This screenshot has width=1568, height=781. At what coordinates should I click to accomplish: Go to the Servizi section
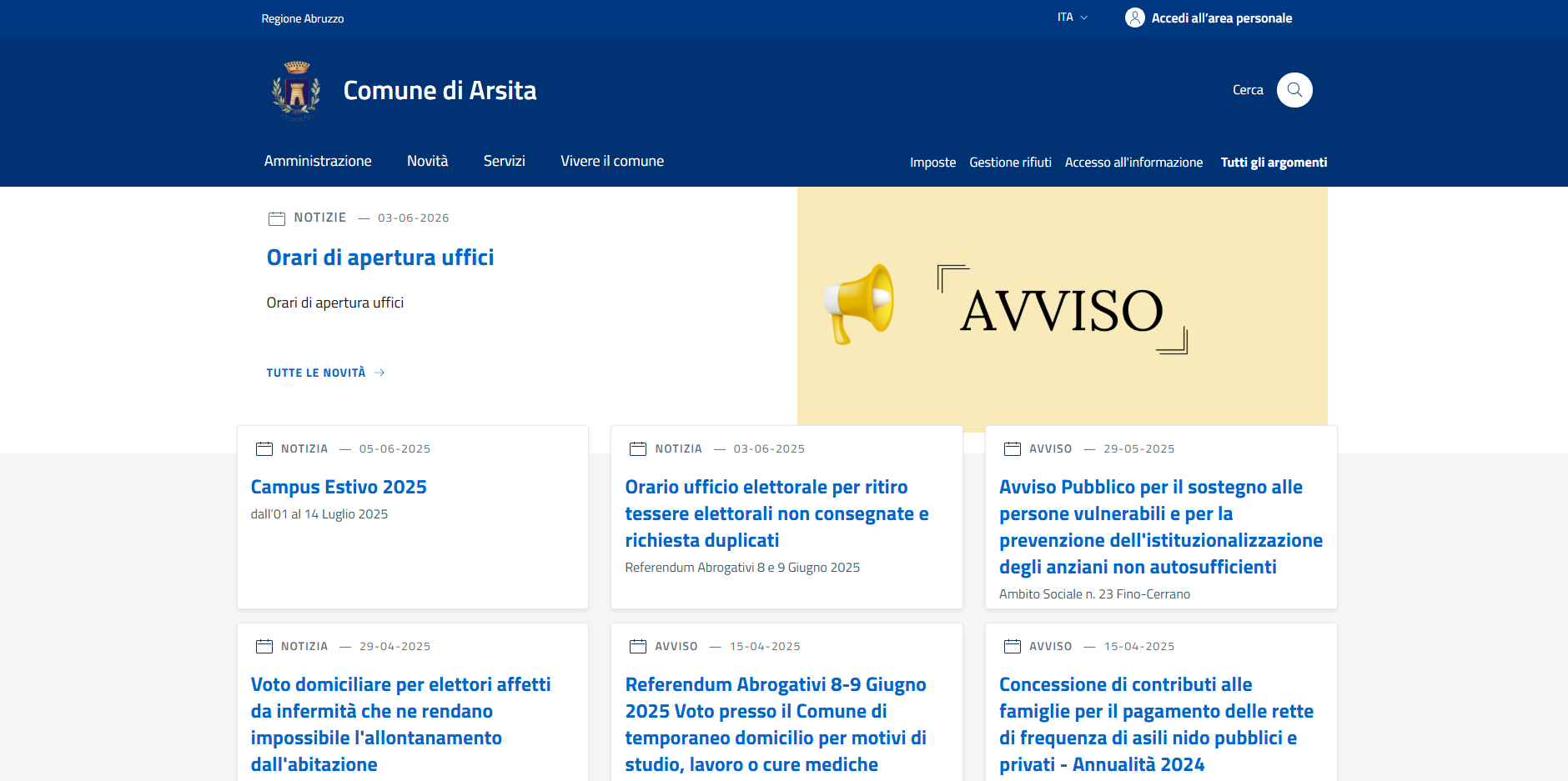505,161
